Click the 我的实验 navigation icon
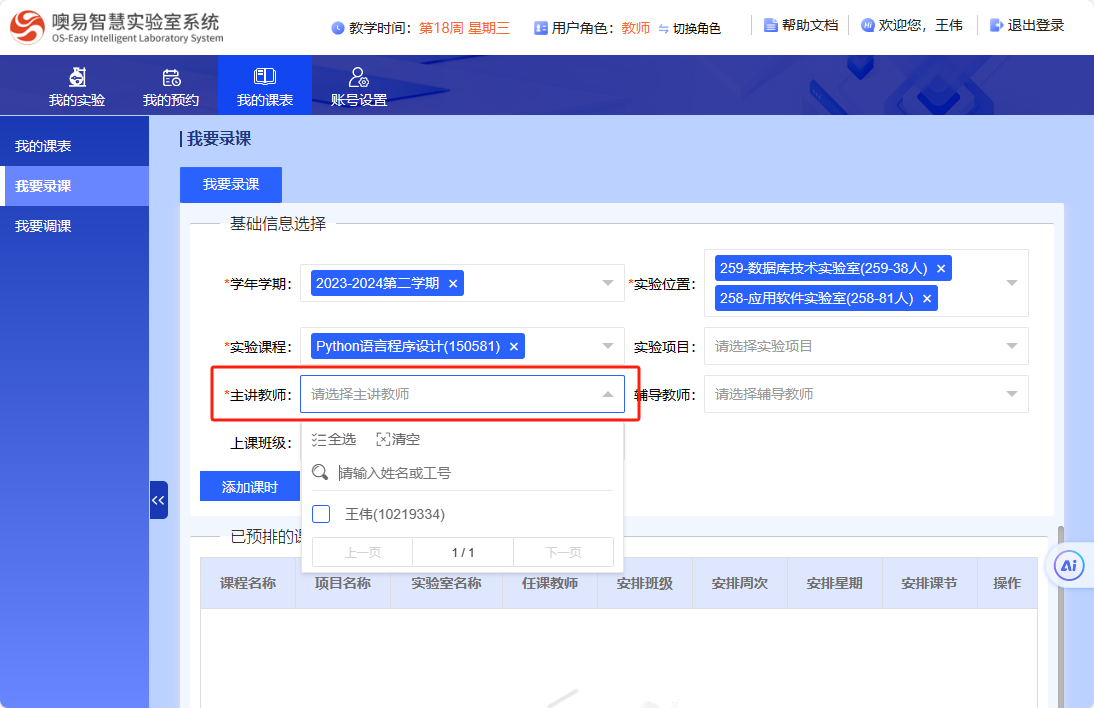Image resolution: width=1094 pixels, height=708 pixels. (77, 78)
